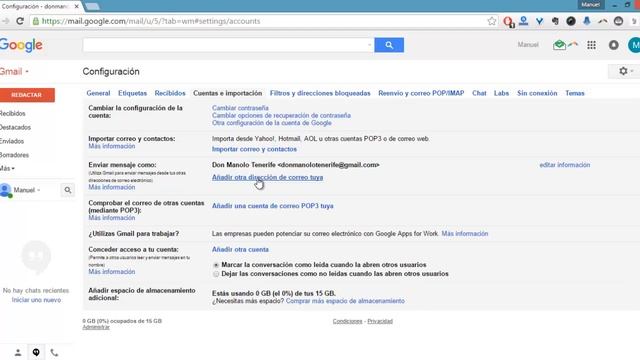Viewport: 640px width, 360px height.
Task: Open Otra configuración de la cuenta de Google
Action: click(271, 123)
